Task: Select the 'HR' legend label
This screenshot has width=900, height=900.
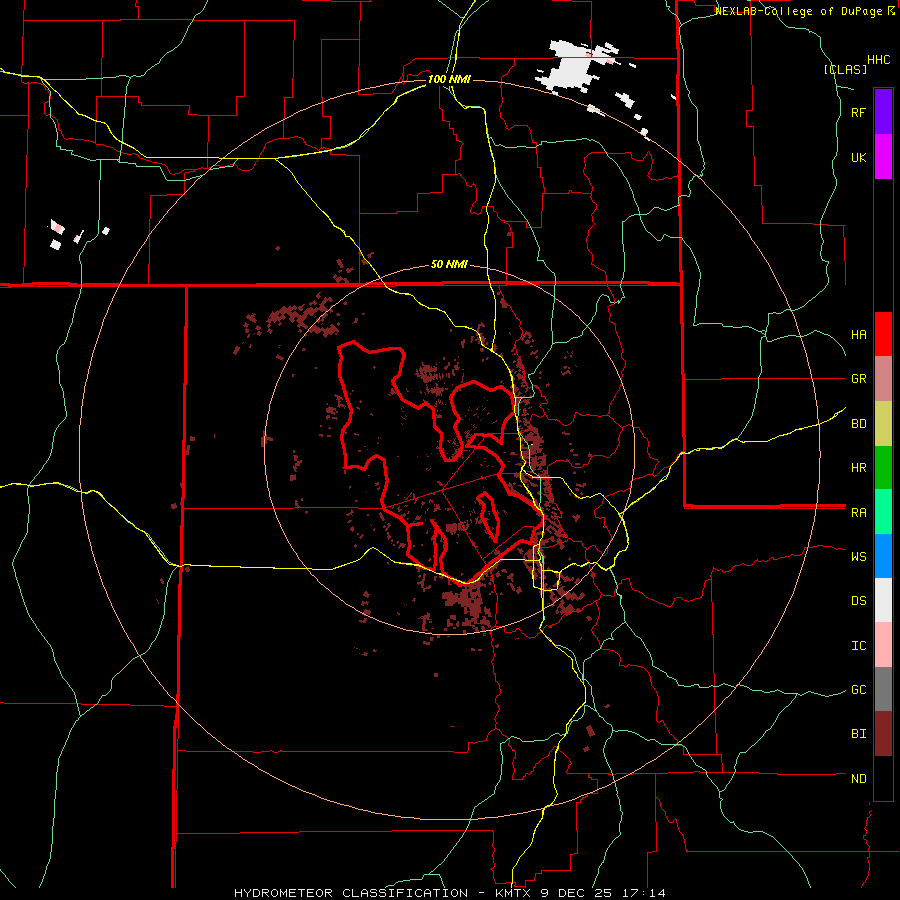Action: click(x=858, y=468)
